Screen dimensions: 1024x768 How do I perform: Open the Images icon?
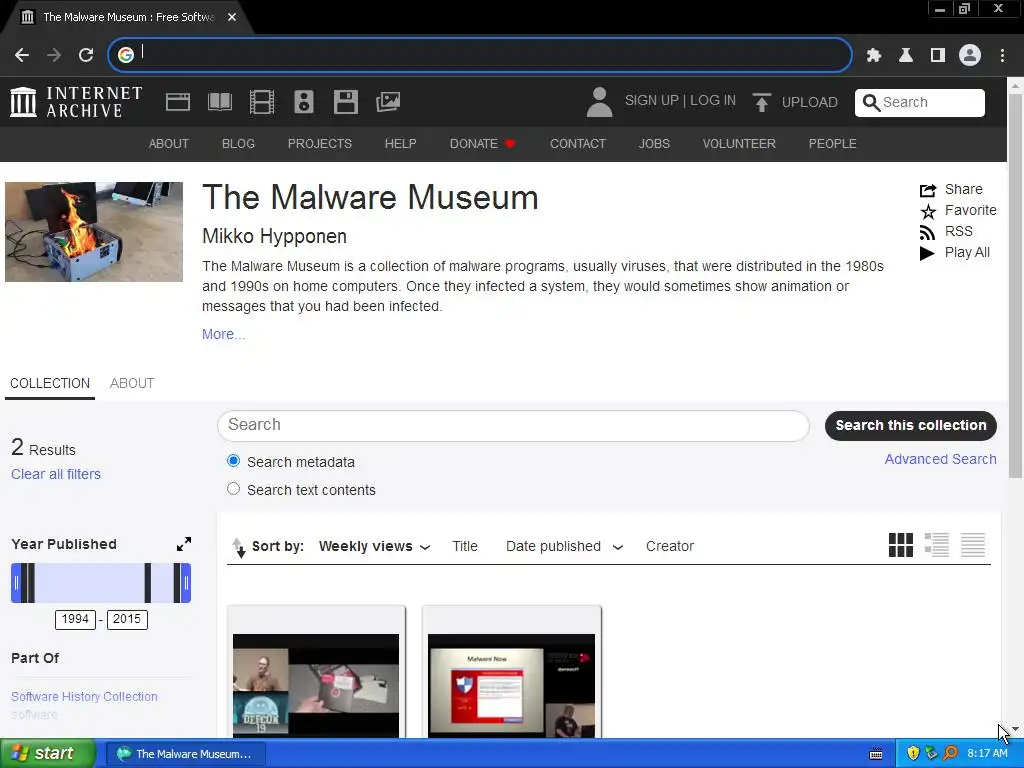pyautogui.click(x=388, y=102)
